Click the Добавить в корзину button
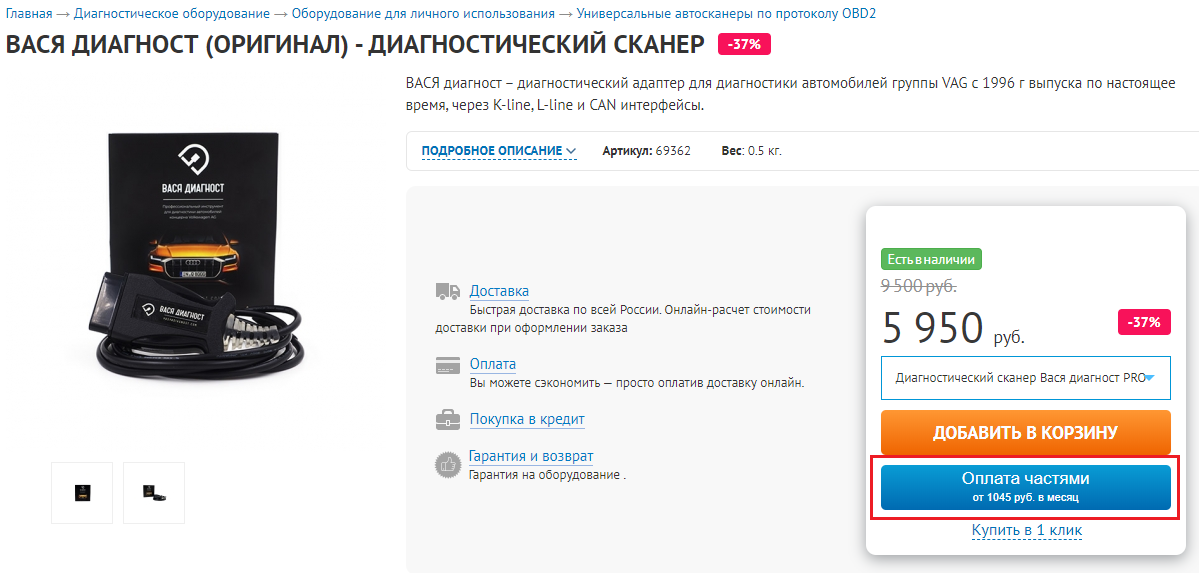This screenshot has width=1199, height=573. tap(1025, 433)
